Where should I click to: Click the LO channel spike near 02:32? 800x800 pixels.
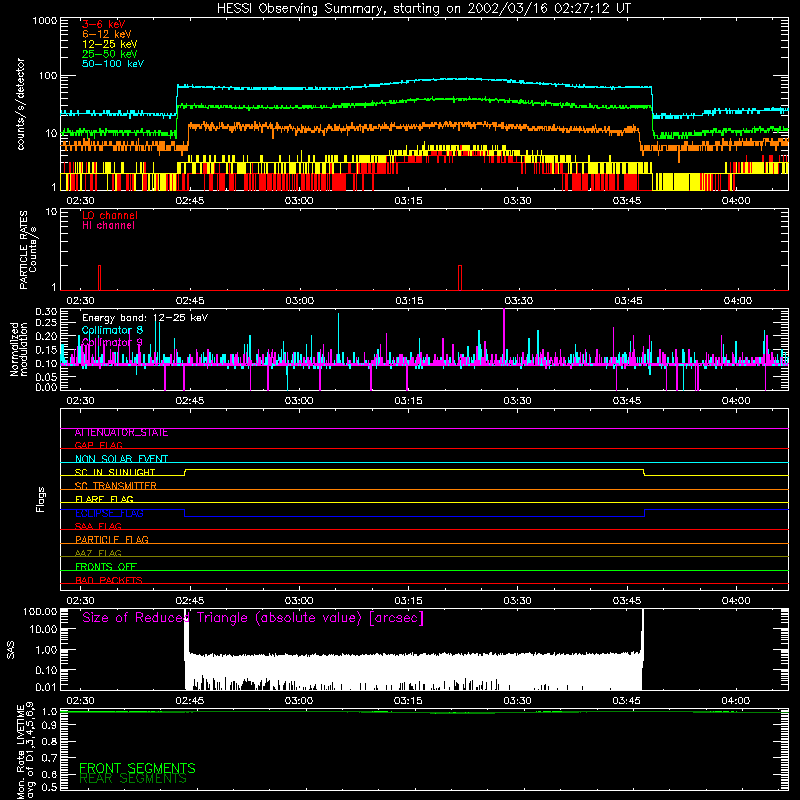tap(99, 278)
